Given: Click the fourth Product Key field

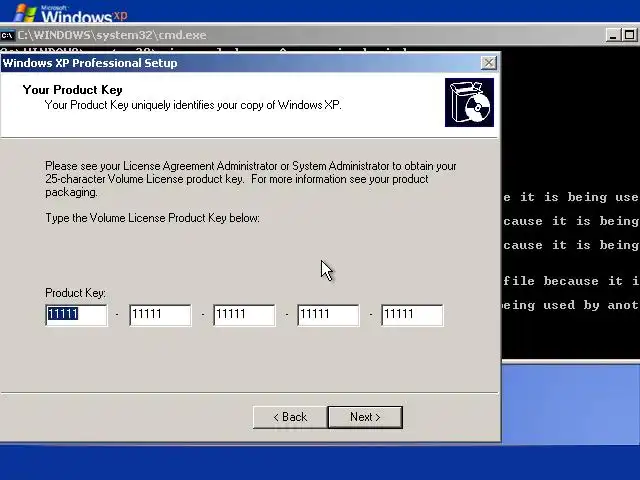Looking at the screenshot, I should [x=328, y=315].
